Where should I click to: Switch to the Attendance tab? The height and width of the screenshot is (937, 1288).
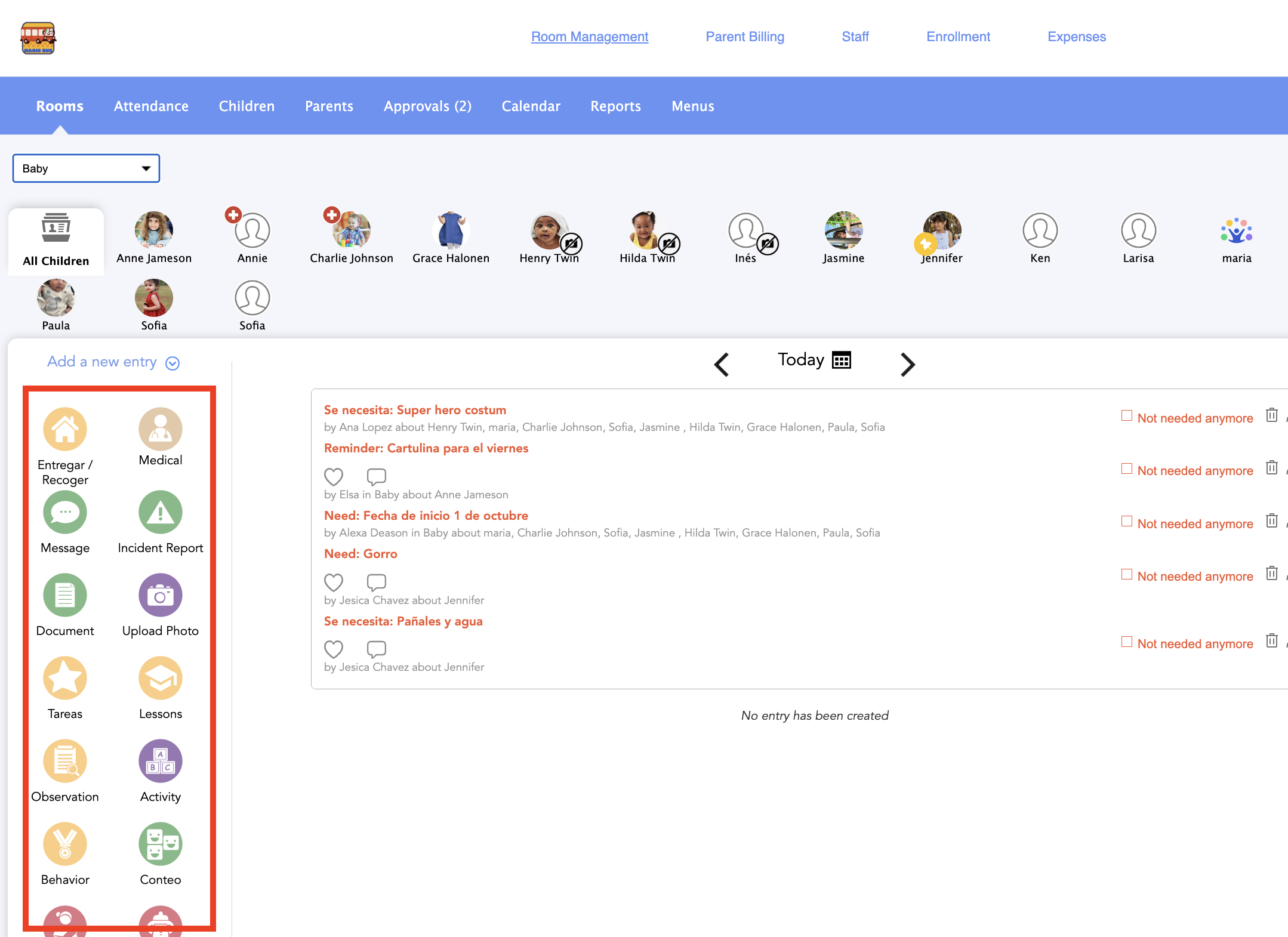(x=151, y=106)
